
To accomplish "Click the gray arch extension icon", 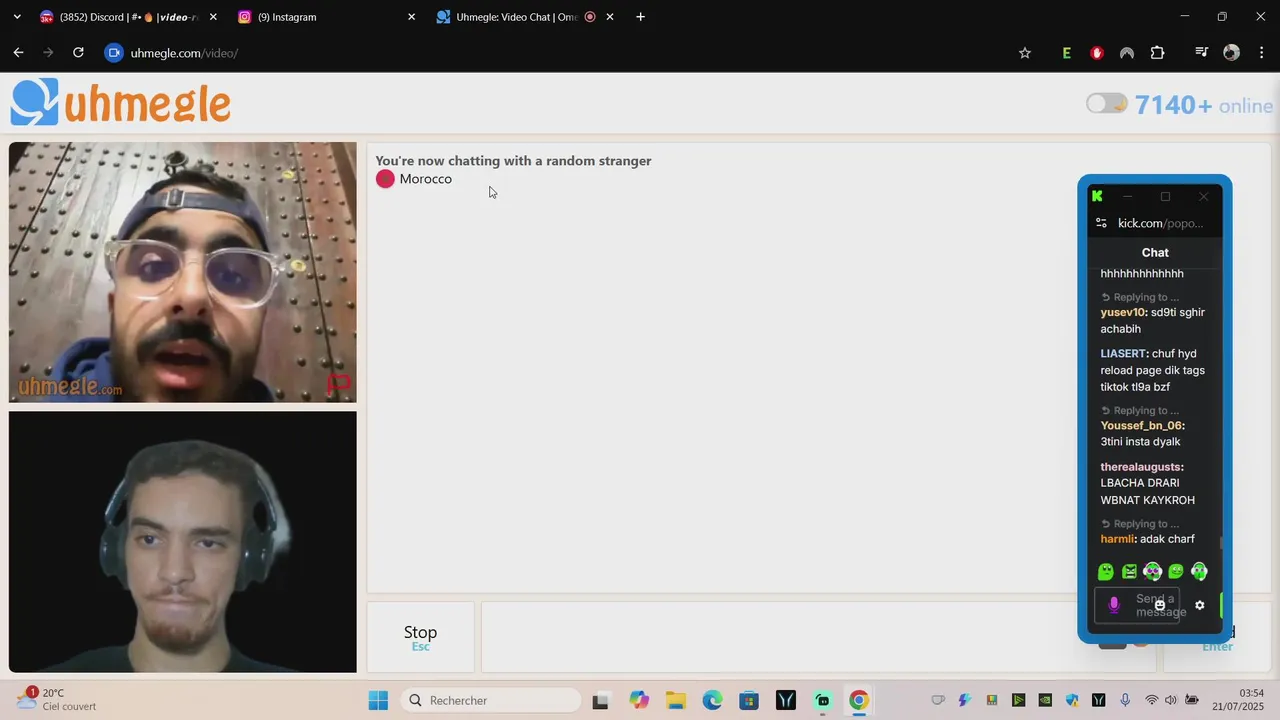I will click(1127, 53).
